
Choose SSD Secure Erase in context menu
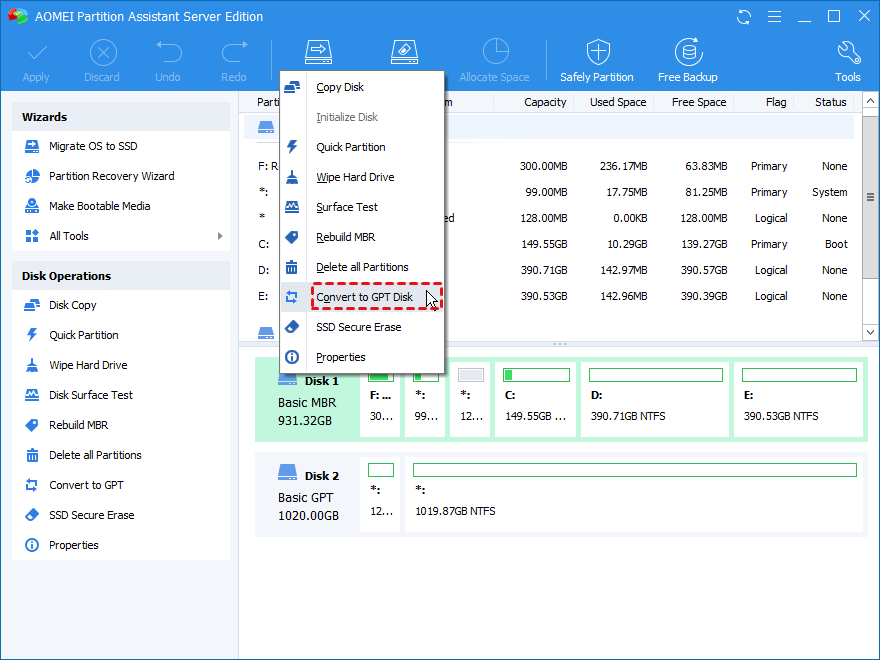click(x=362, y=327)
